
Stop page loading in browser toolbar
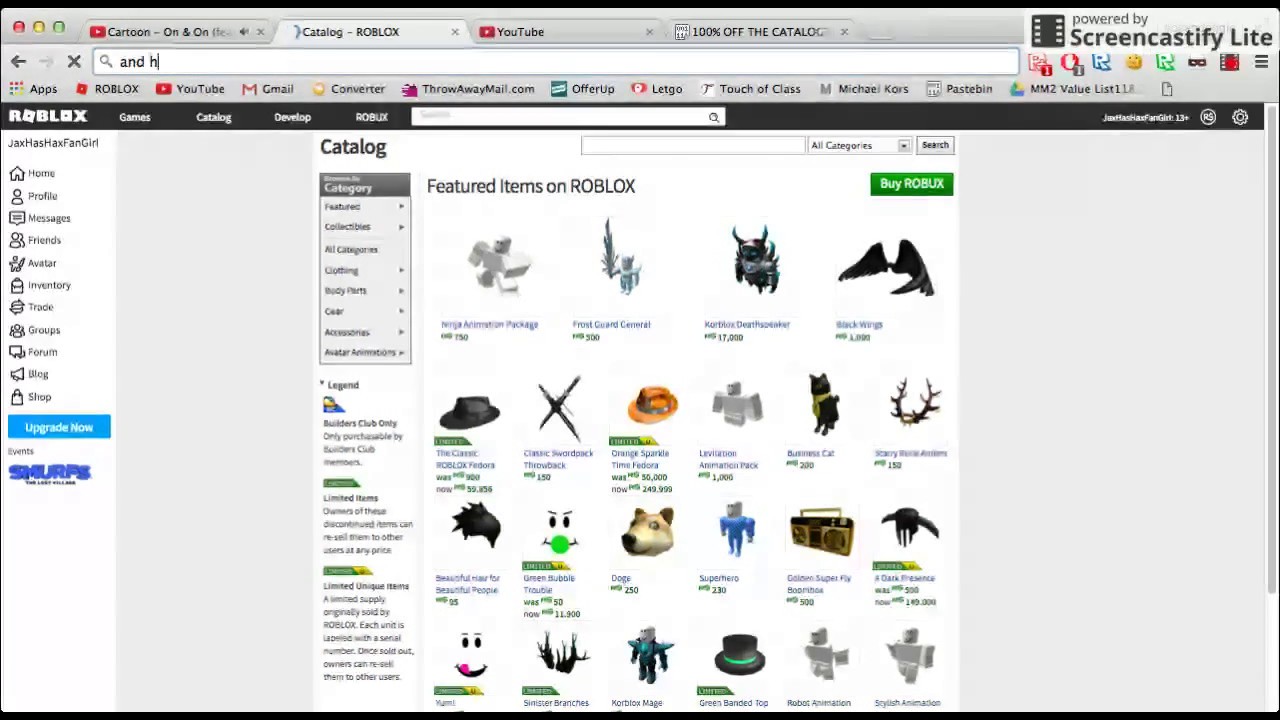(x=74, y=62)
